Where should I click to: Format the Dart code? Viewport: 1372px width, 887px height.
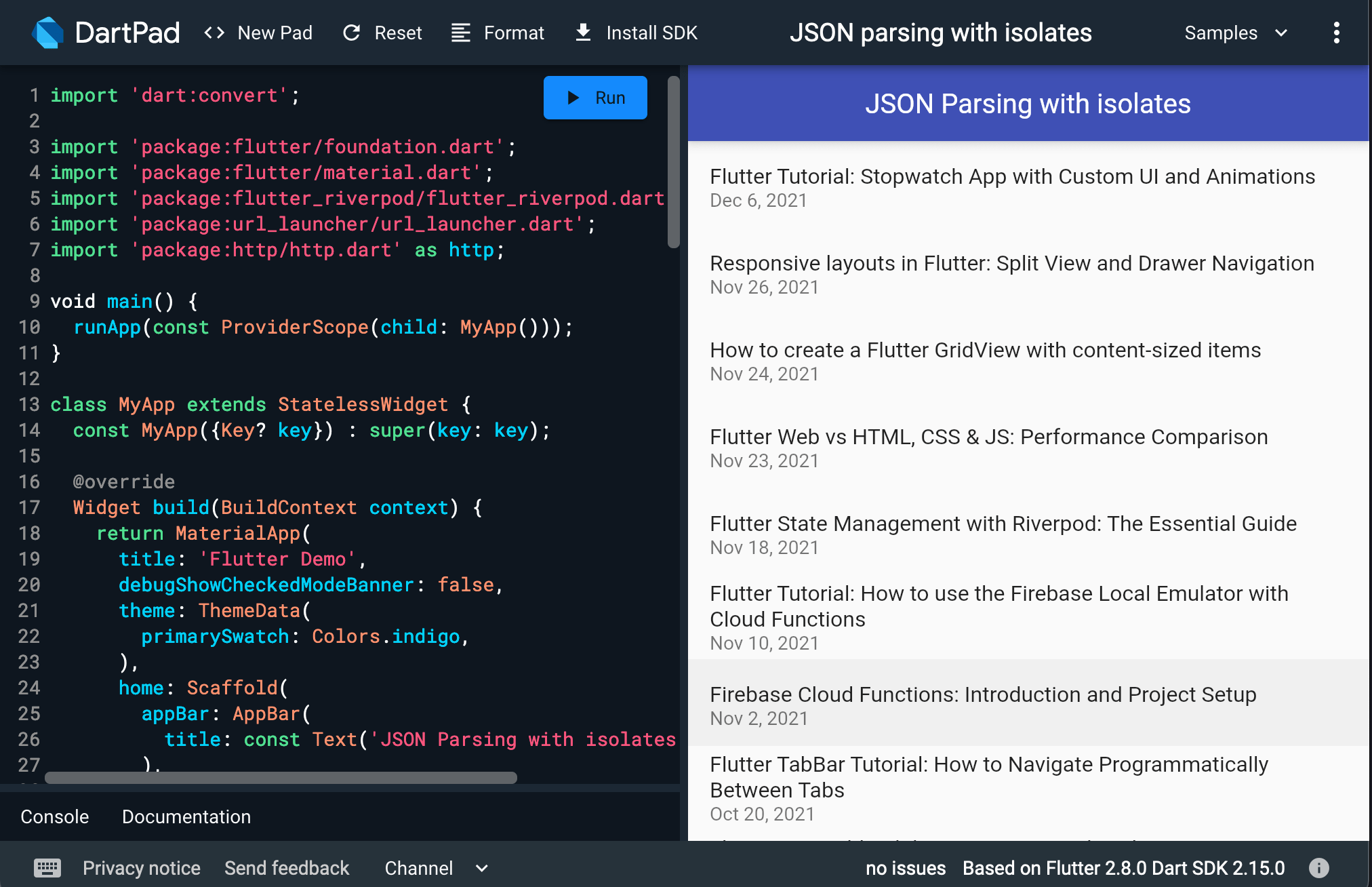click(x=497, y=33)
